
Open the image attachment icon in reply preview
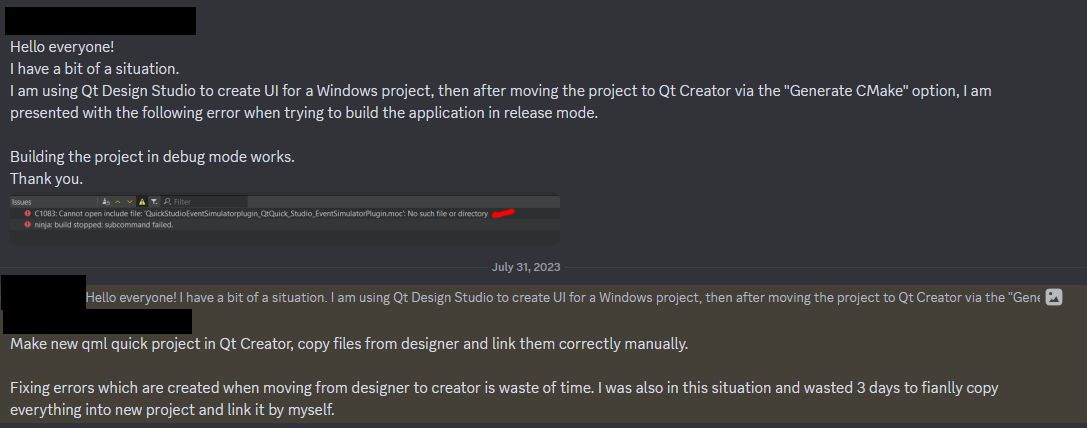[1054, 298]
